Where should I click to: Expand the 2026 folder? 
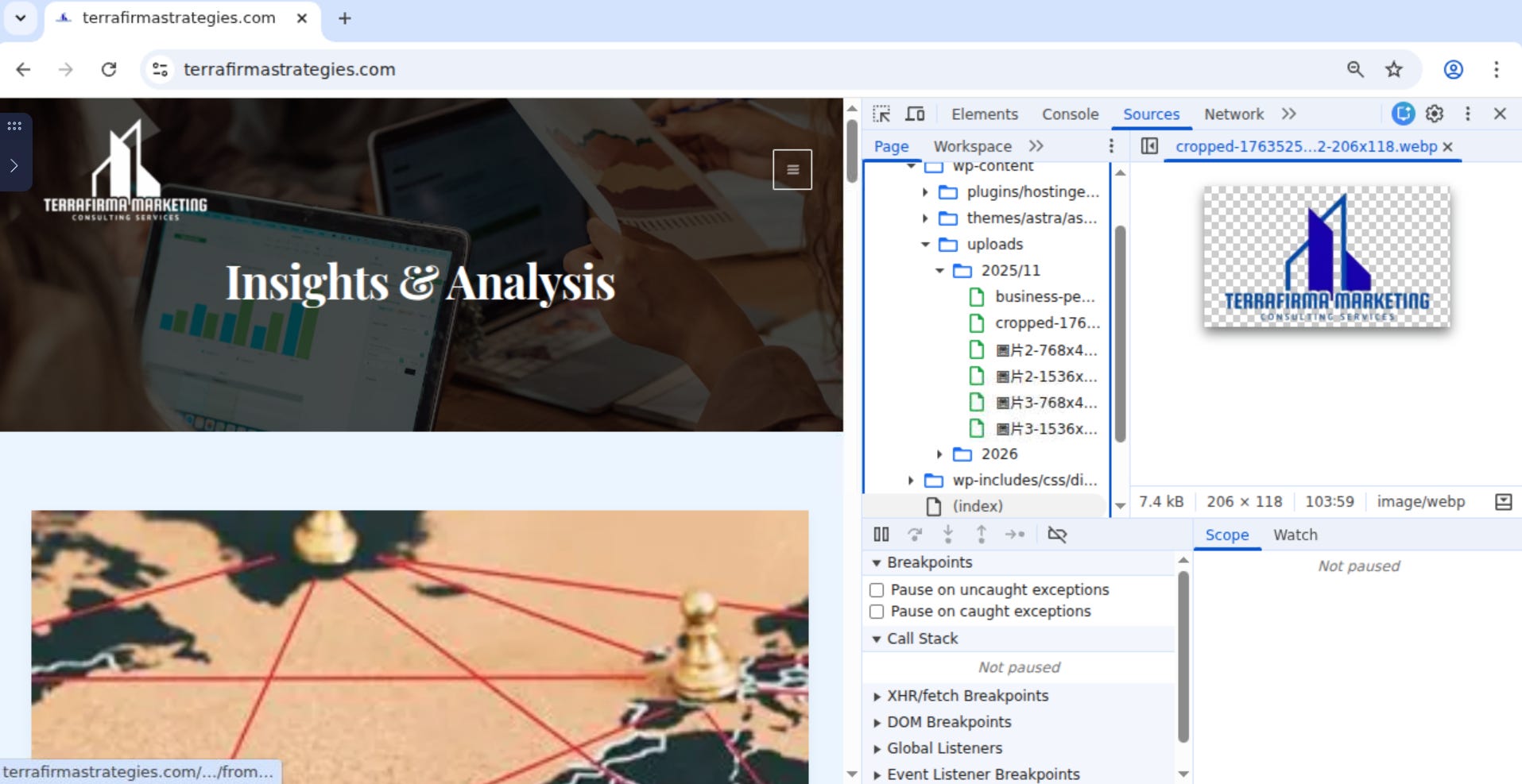[939, 454]
